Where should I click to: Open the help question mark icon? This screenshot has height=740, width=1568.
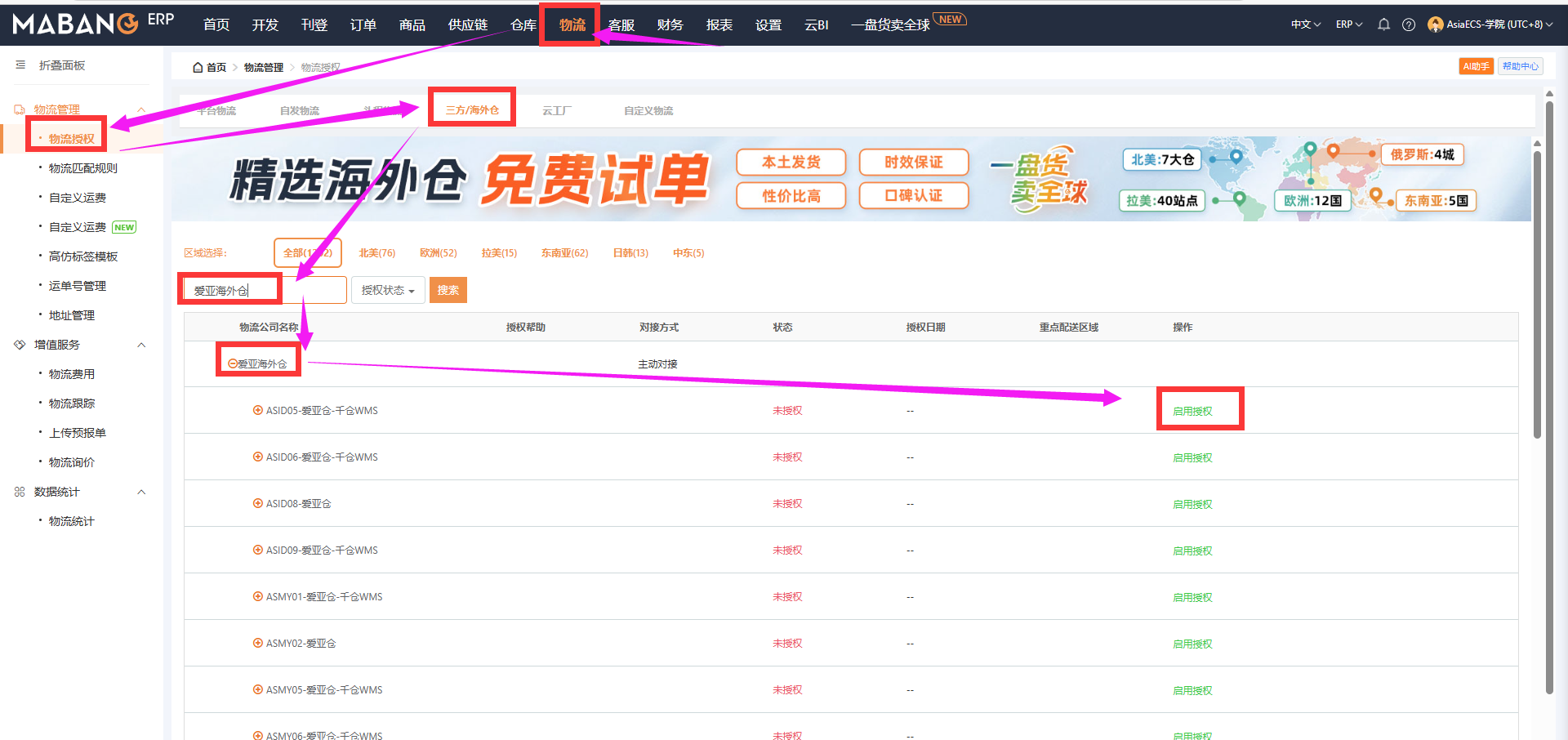point(1409,25)
